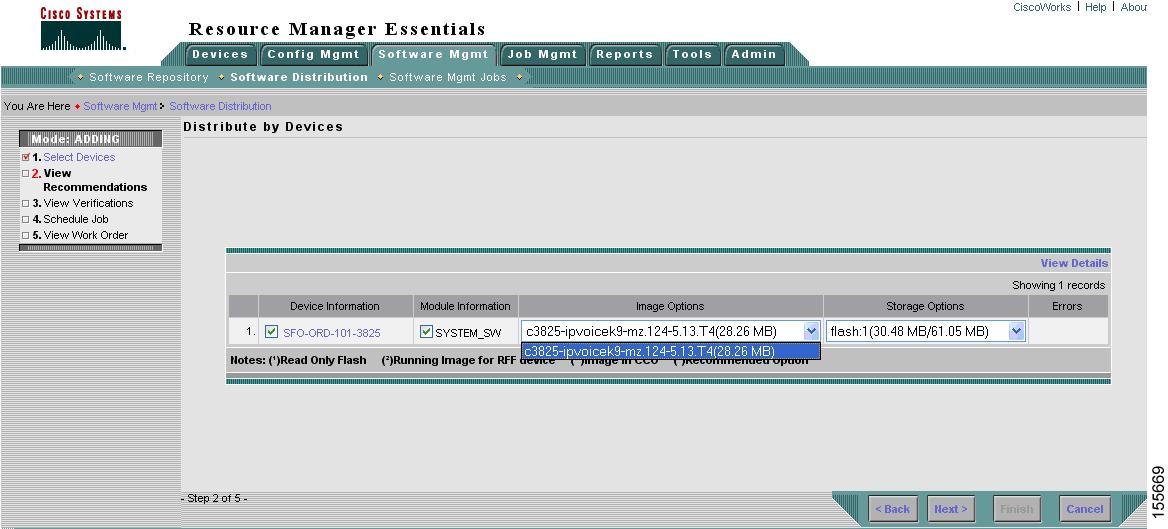The image size is (1168, 529).
Task: Go to step 1 Select Devices
Action: point(79,157)
